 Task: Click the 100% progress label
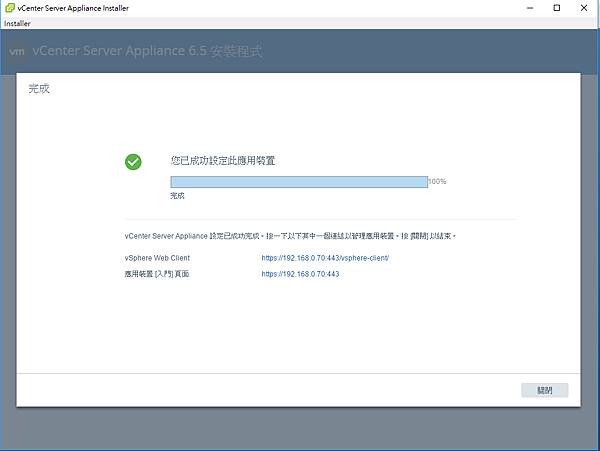pos(437,181)
